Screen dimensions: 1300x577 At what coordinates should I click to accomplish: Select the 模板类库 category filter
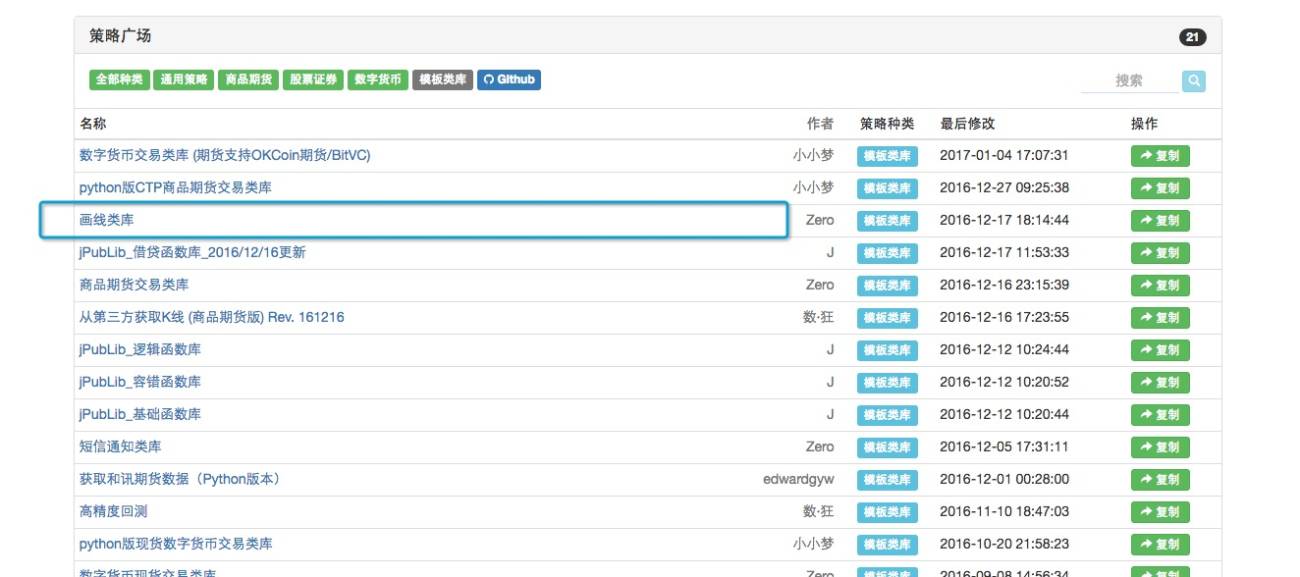click(443, 80)
